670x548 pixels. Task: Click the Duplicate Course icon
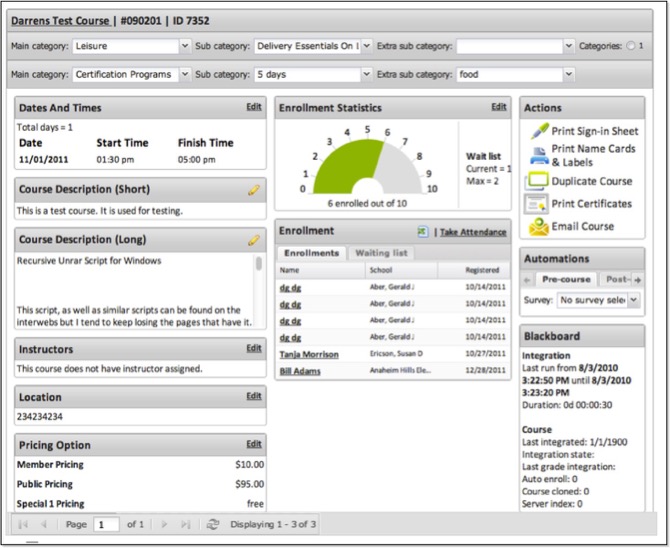tap(538, 181)
